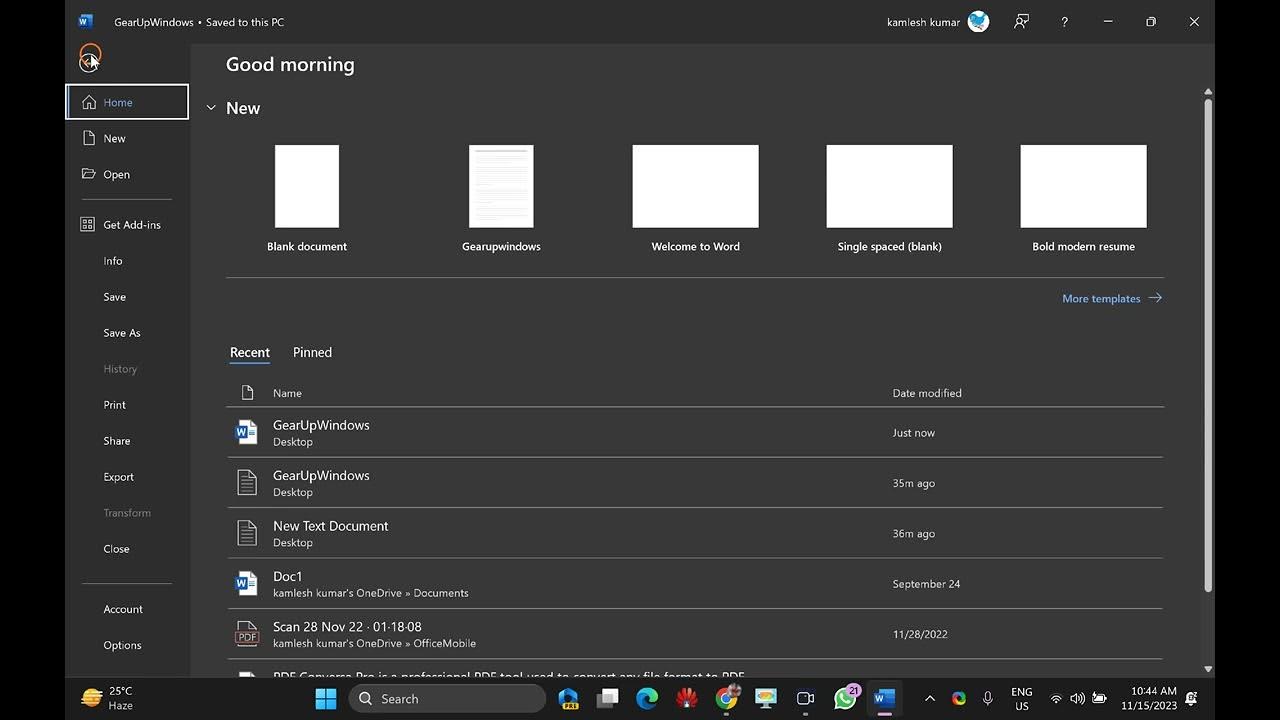
Task: Click the document icon in the Name column header
Action: coord(247,393)
